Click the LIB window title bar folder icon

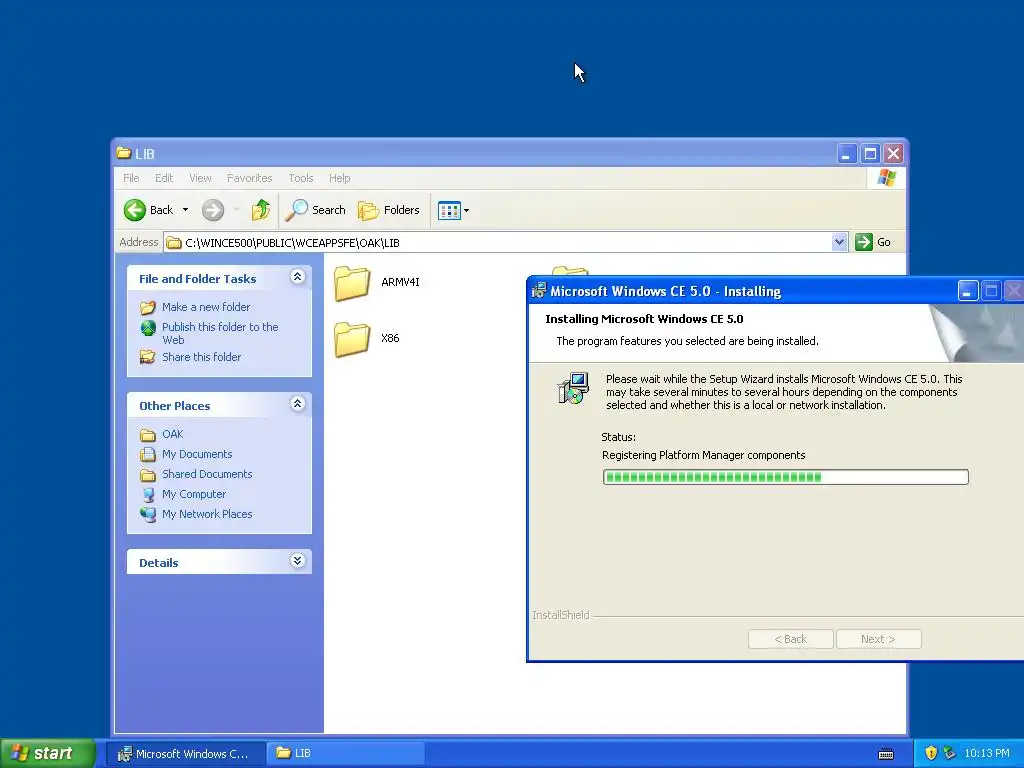tap(123, 153)
